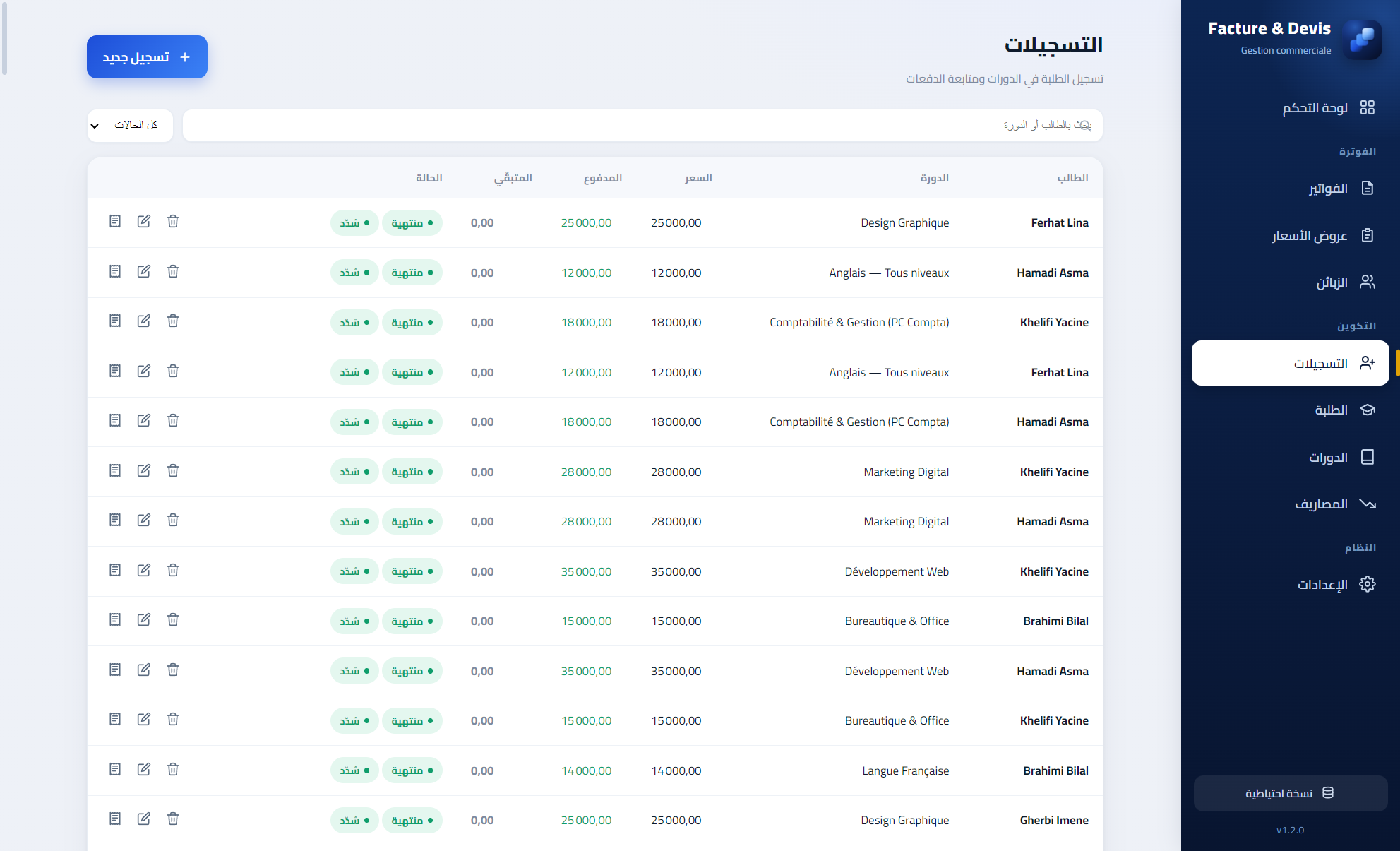1400x851 pixels.
Task: Click the v1.2.0 version label
Action: [1290, 831]
